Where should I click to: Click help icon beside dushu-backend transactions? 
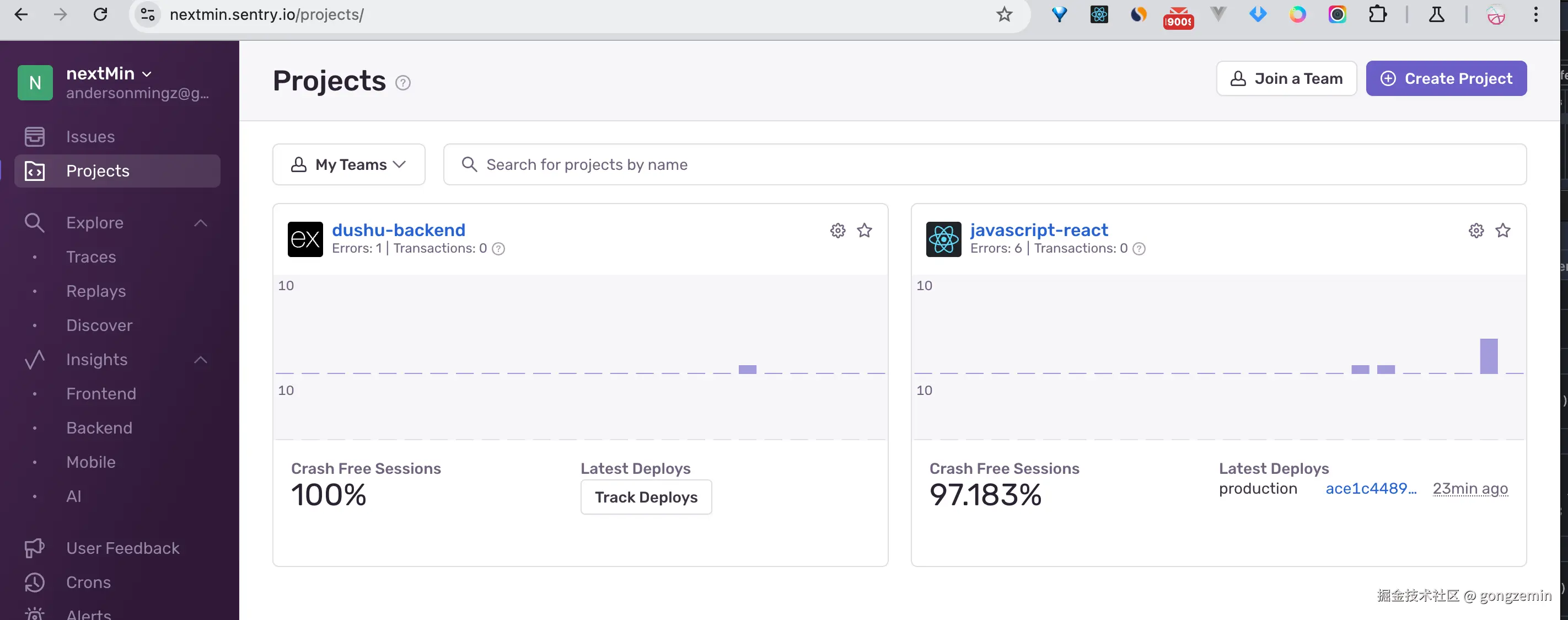pyautogui.click(x=498, y=248)
